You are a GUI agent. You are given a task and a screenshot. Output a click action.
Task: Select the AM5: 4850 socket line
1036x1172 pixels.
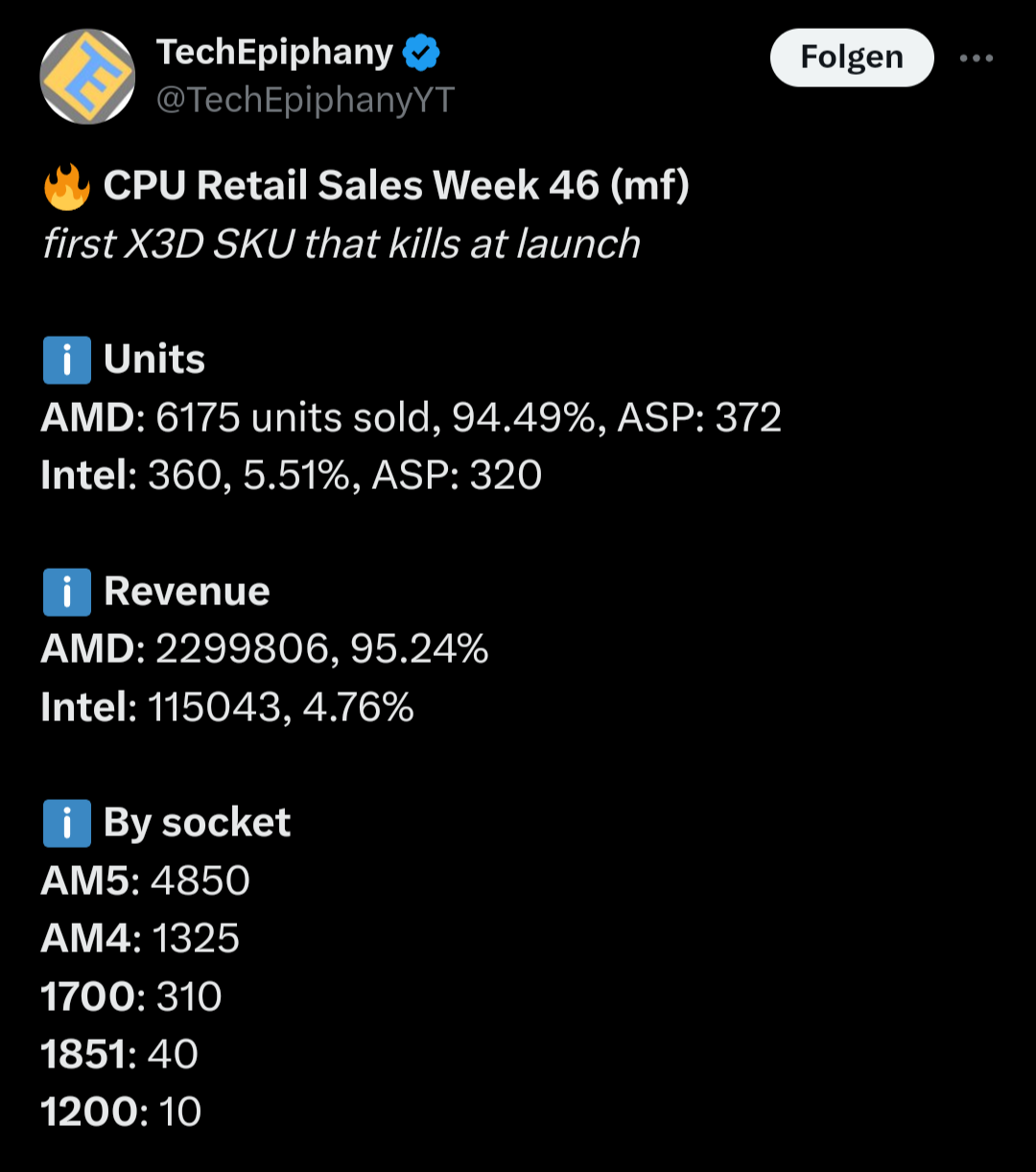145,880
